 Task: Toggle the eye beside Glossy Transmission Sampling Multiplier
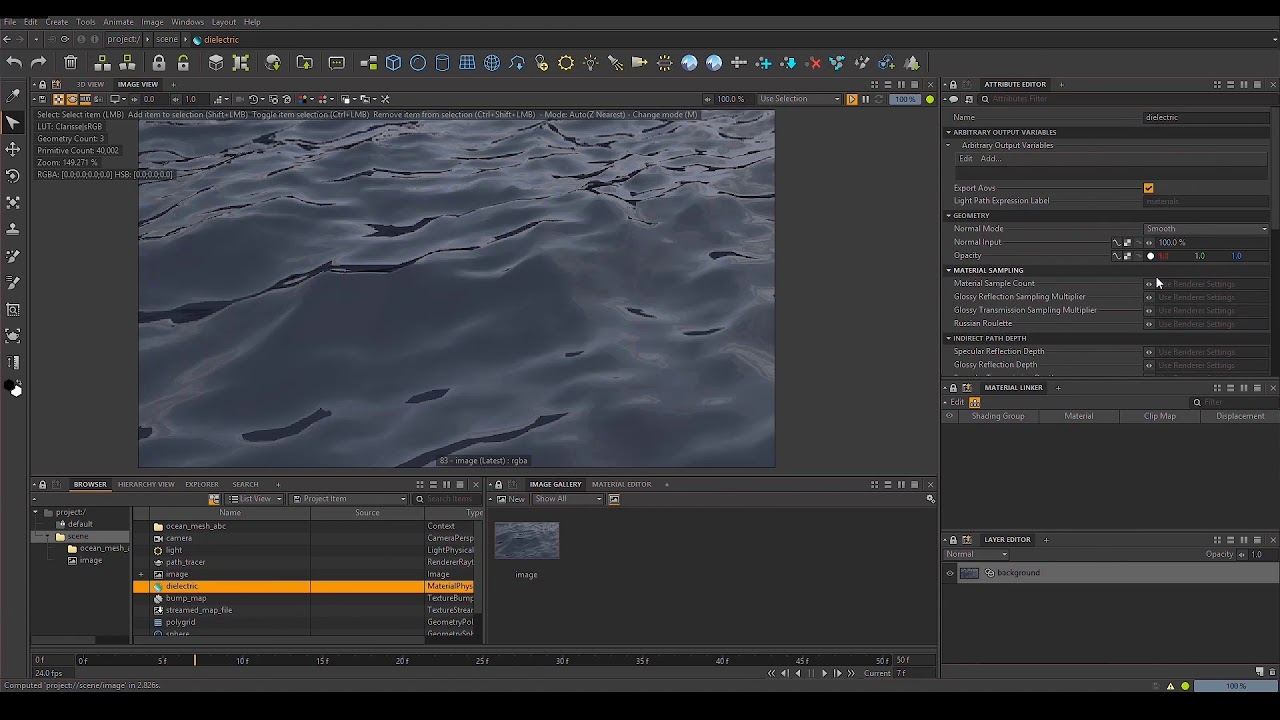click(x=1149, y=310)
